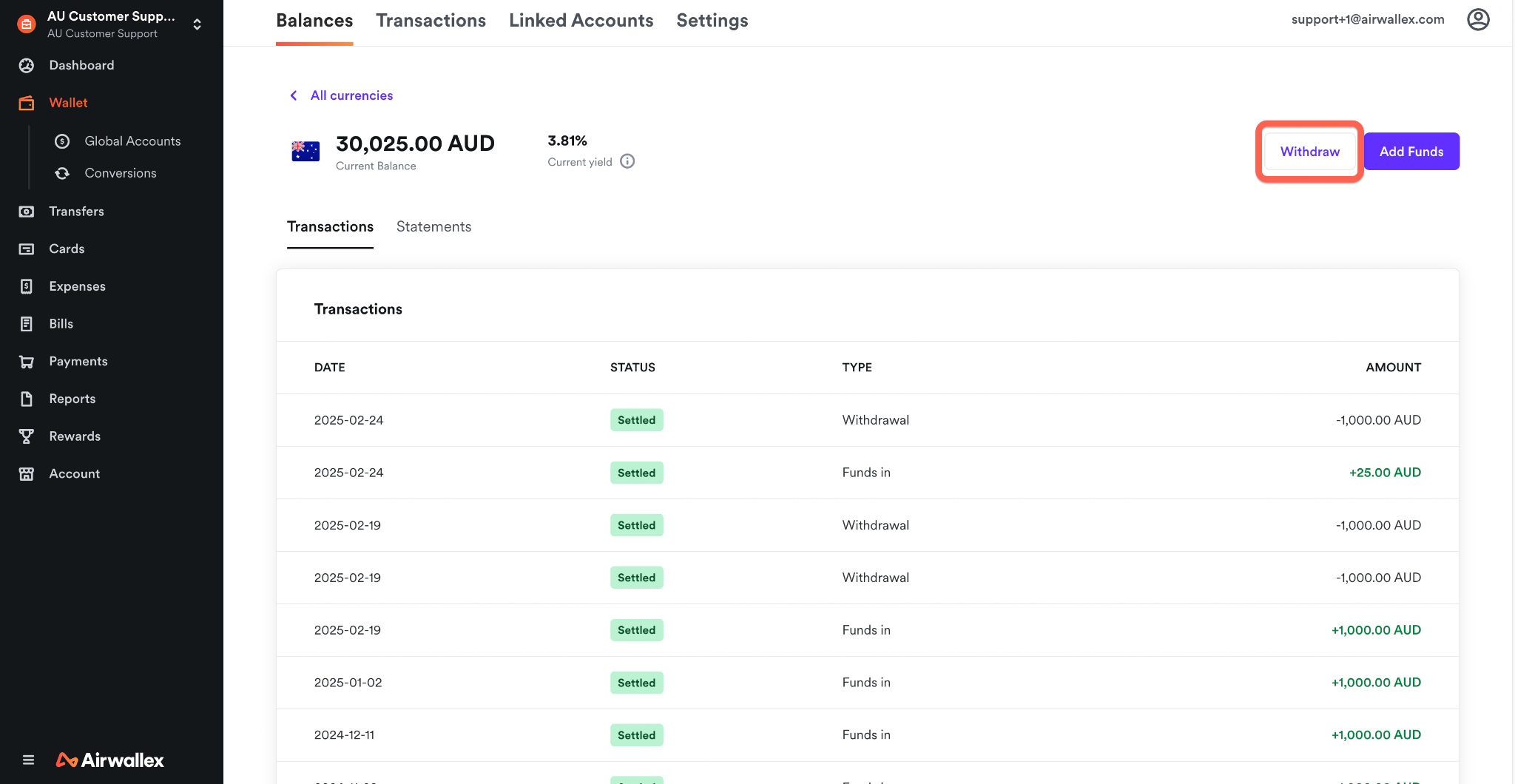Click the Bills document icon
The height and width of the screenshot is (784, 1515).
(27, 324)
